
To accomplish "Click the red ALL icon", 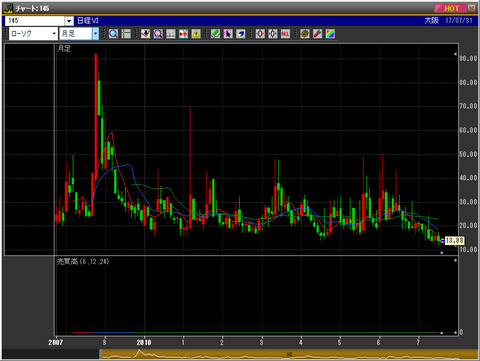I will pos(285,34).
